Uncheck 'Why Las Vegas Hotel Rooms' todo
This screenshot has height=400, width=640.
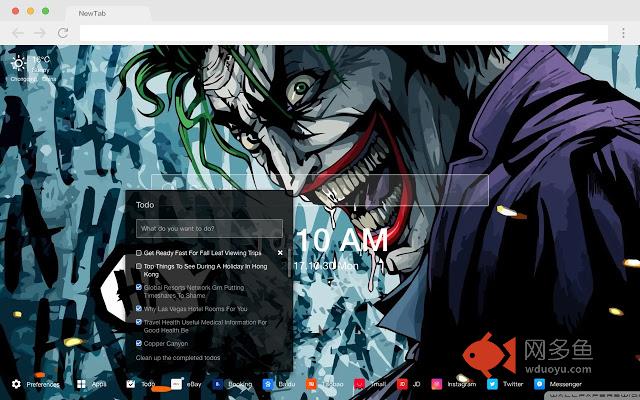point(139,309)
